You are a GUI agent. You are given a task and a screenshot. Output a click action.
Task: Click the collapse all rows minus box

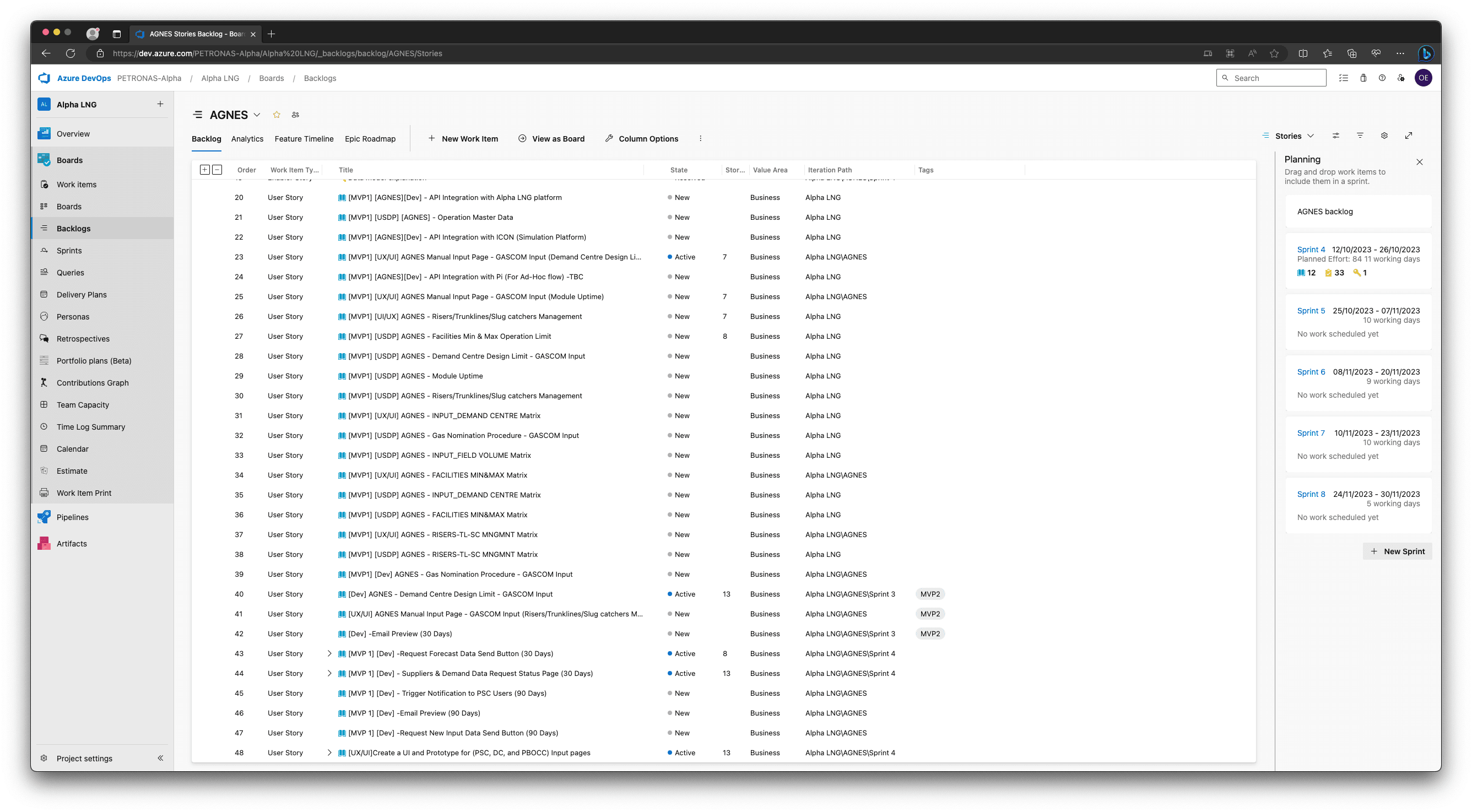coord(217,170)
